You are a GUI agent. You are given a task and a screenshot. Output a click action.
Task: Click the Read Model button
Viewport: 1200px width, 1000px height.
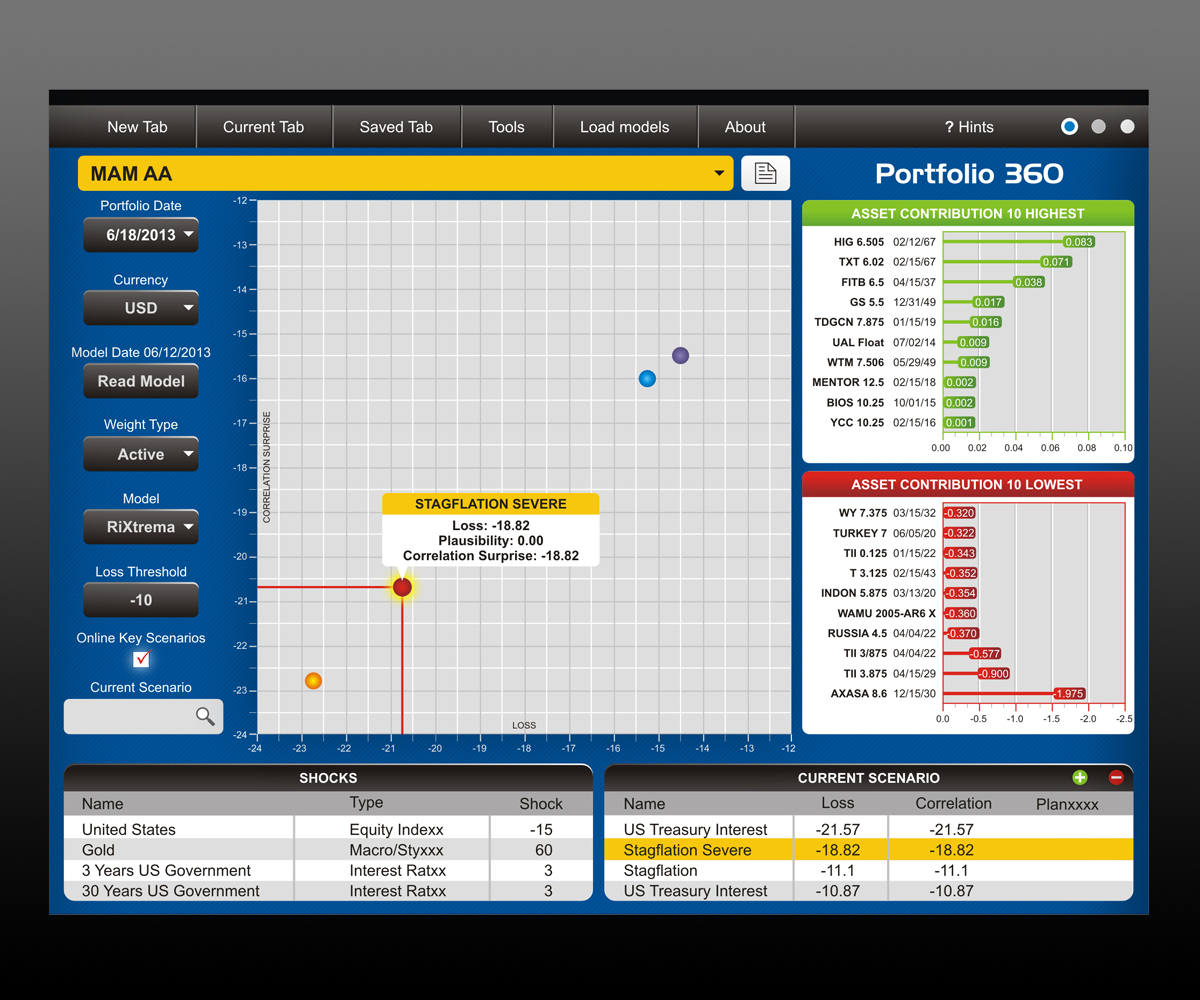140,381
